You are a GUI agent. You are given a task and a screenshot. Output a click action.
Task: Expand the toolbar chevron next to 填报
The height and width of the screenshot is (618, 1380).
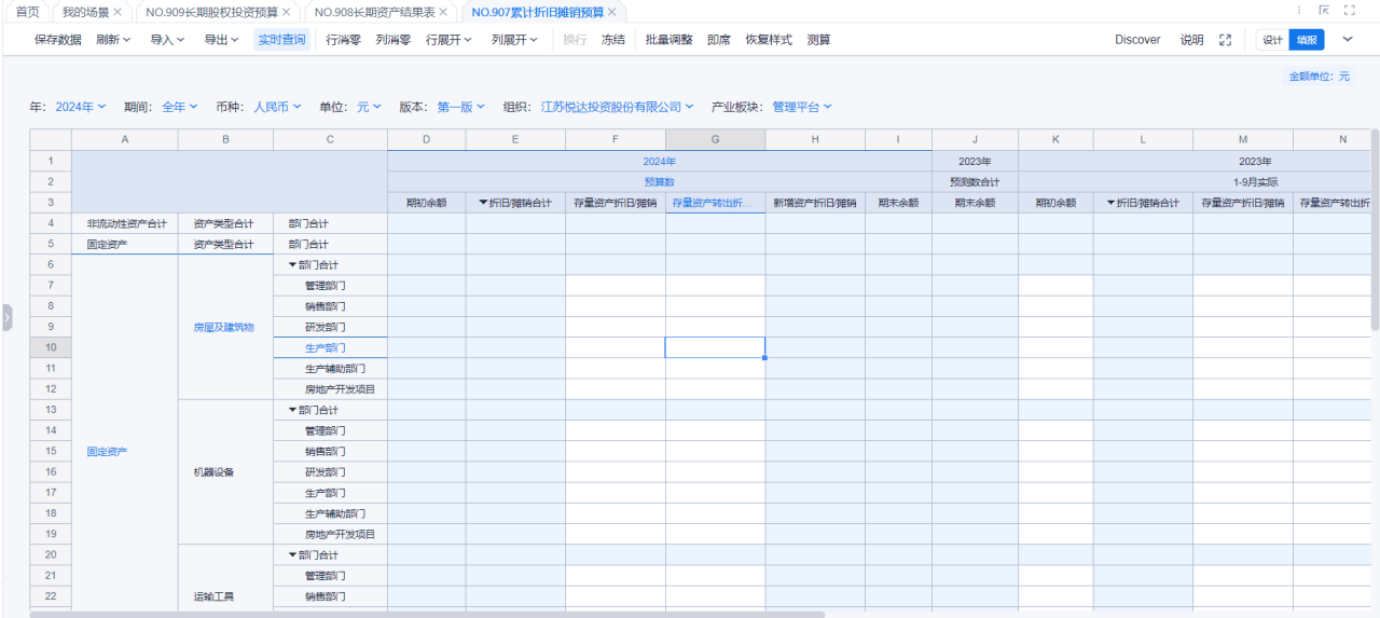[x=1347, y=40]
